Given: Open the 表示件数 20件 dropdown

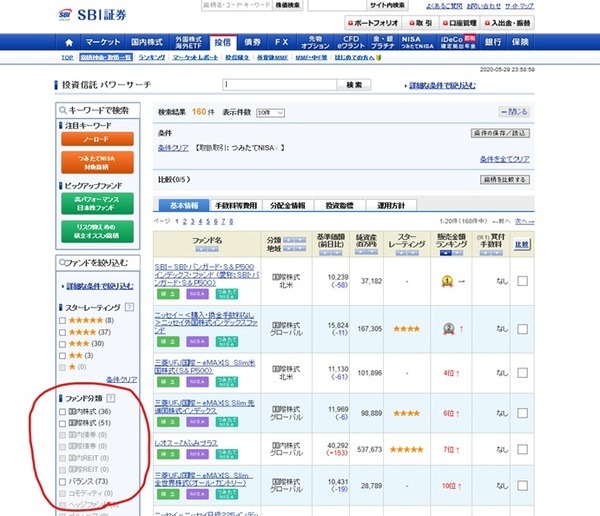Looking at the screenshot, I should click(270, 113).
